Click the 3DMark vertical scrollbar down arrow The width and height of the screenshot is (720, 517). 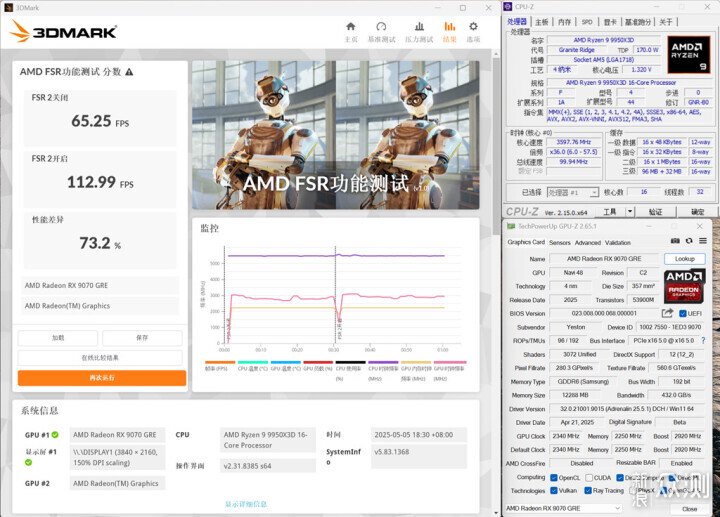pos(495,512)
